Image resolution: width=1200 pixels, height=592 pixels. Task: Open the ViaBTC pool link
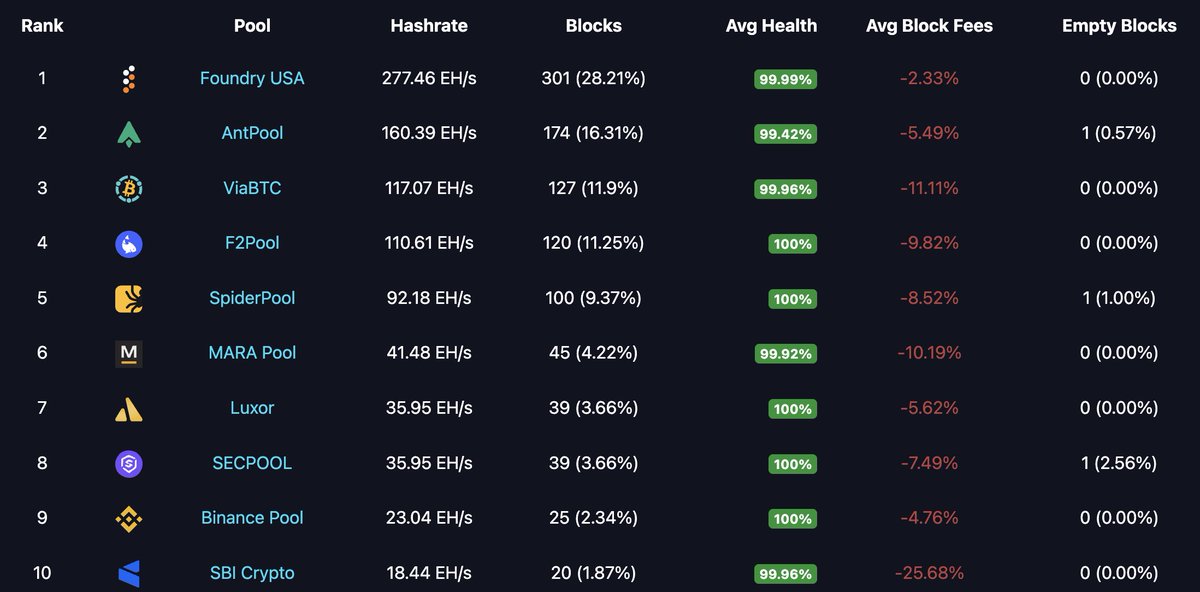252,188
